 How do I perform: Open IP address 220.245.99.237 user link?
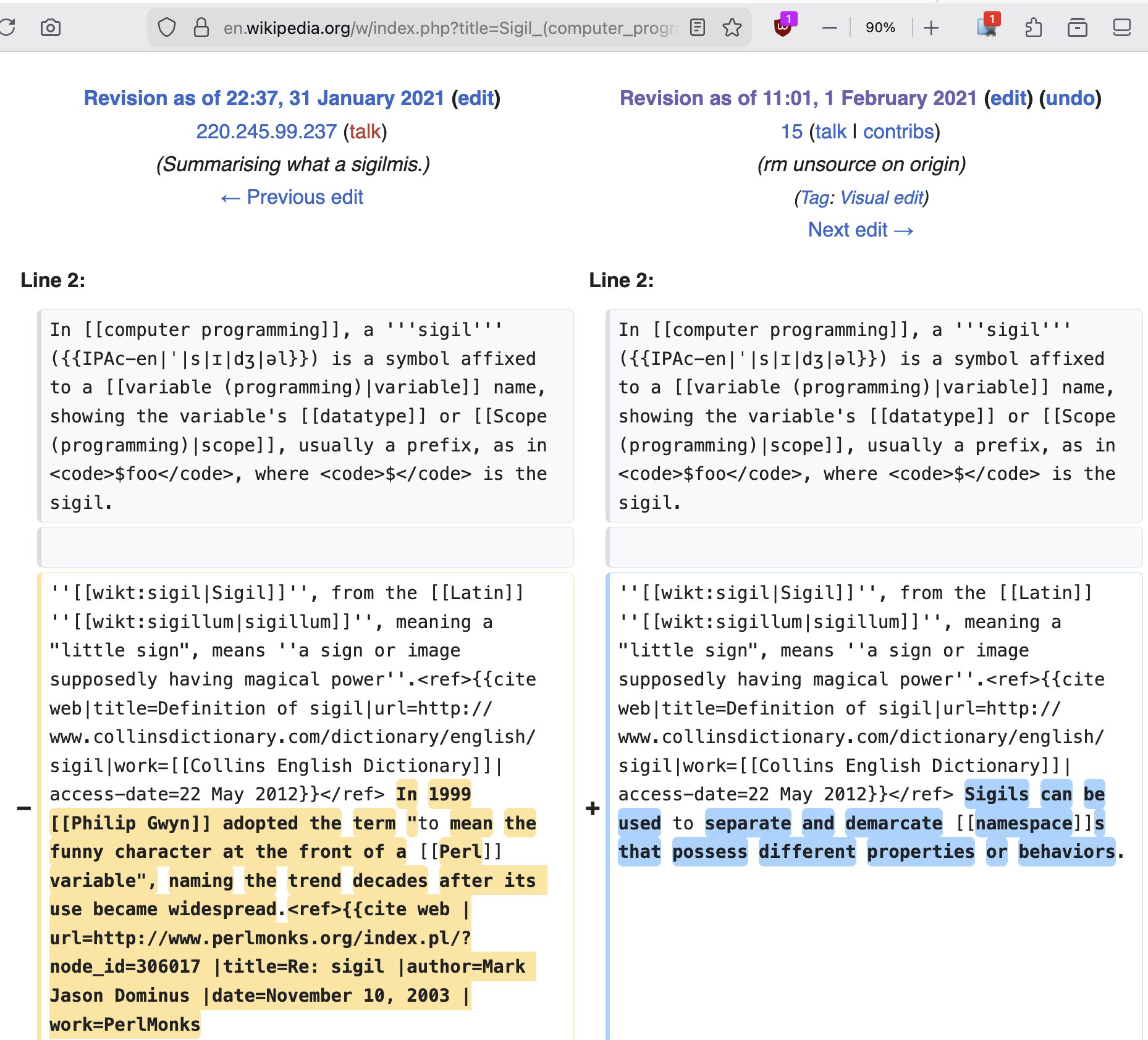pos(266,132)
